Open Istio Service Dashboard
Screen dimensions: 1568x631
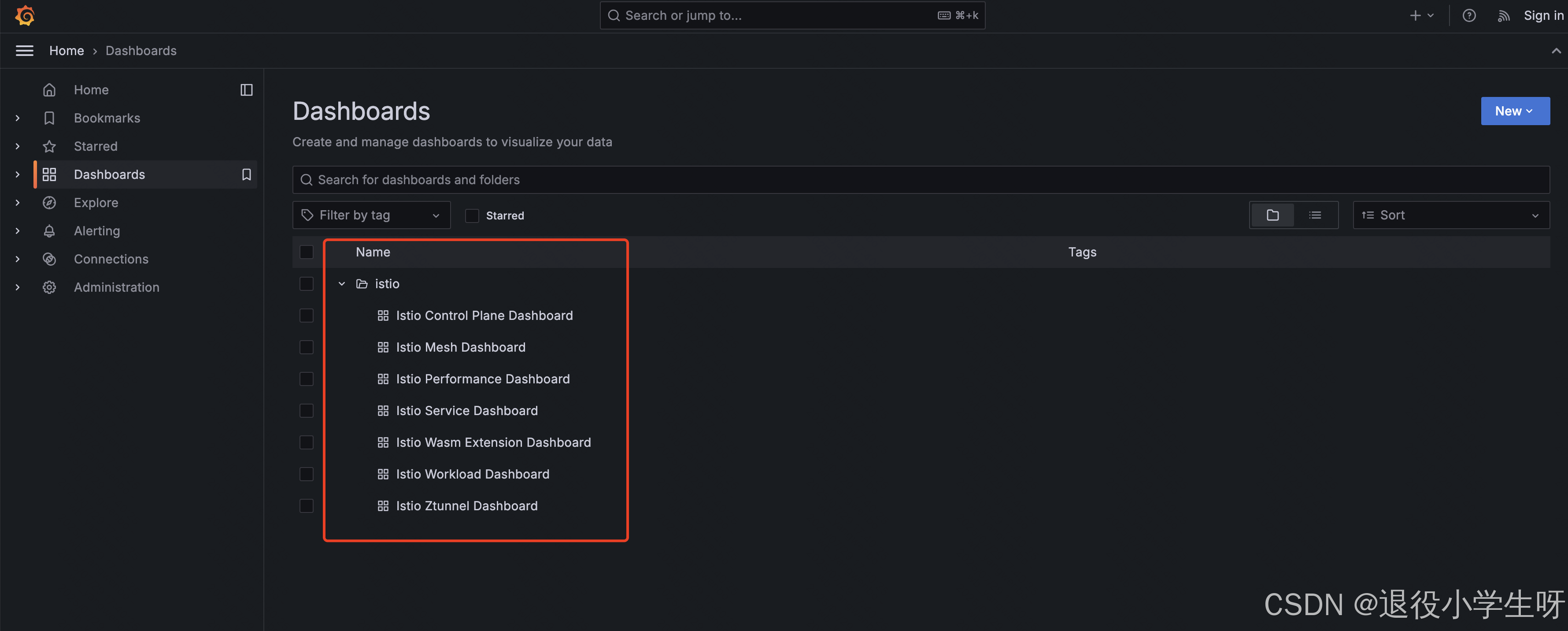click(x=467, y=411)
